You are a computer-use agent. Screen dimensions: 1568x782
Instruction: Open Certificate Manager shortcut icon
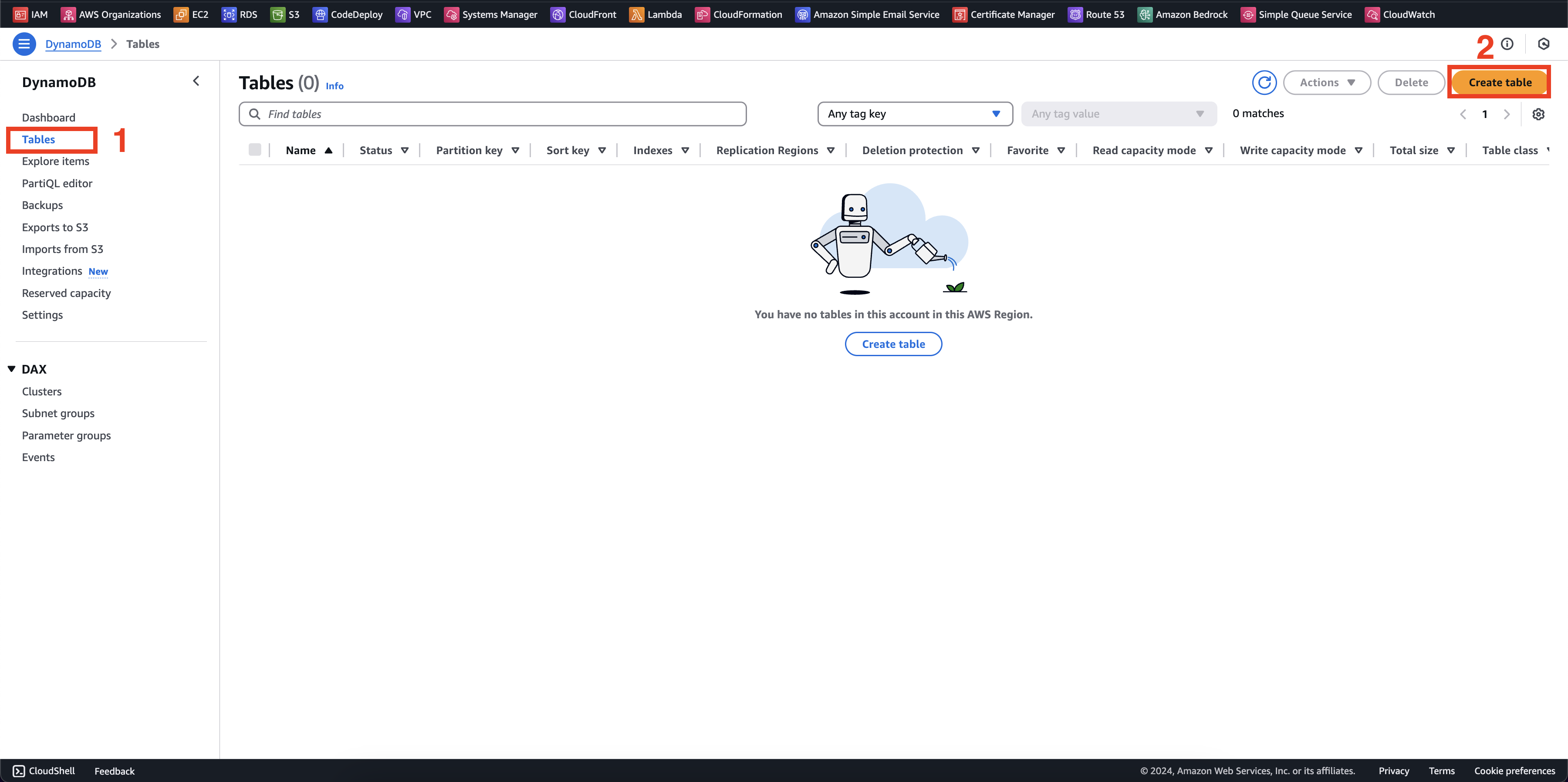coord(959,14)
